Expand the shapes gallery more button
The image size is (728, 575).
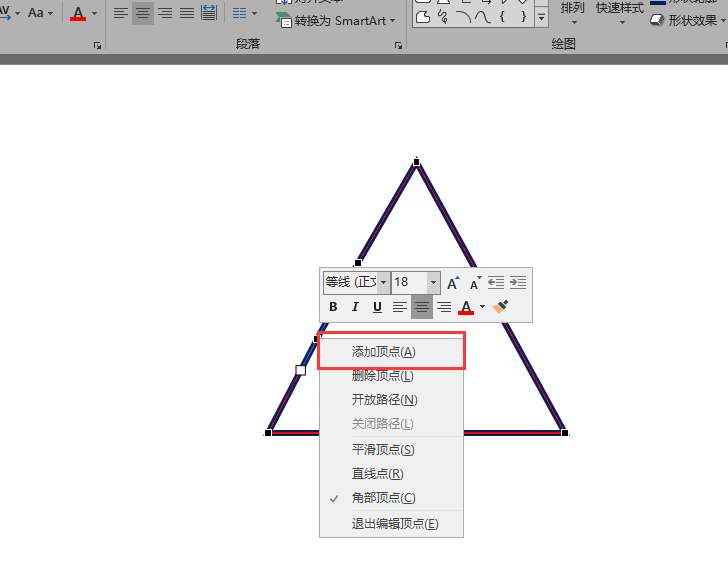pos(541,18)
